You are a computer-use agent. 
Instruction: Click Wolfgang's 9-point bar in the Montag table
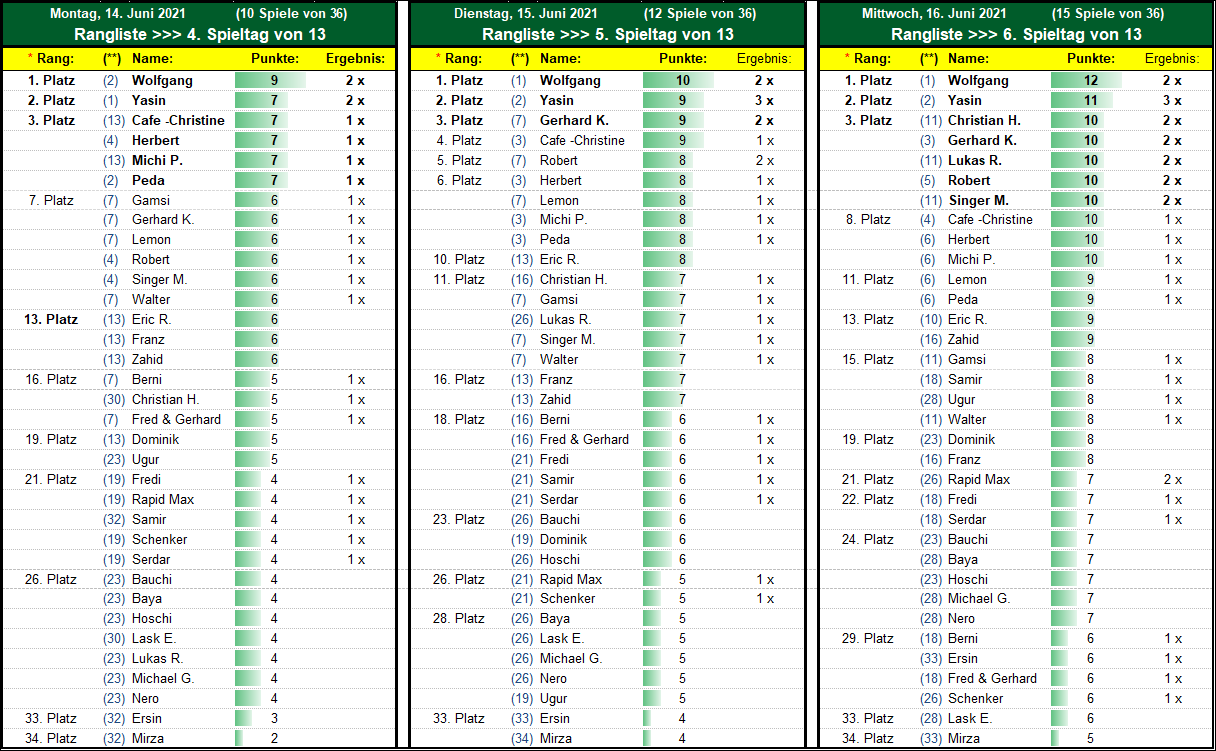(x=270, y=80)
